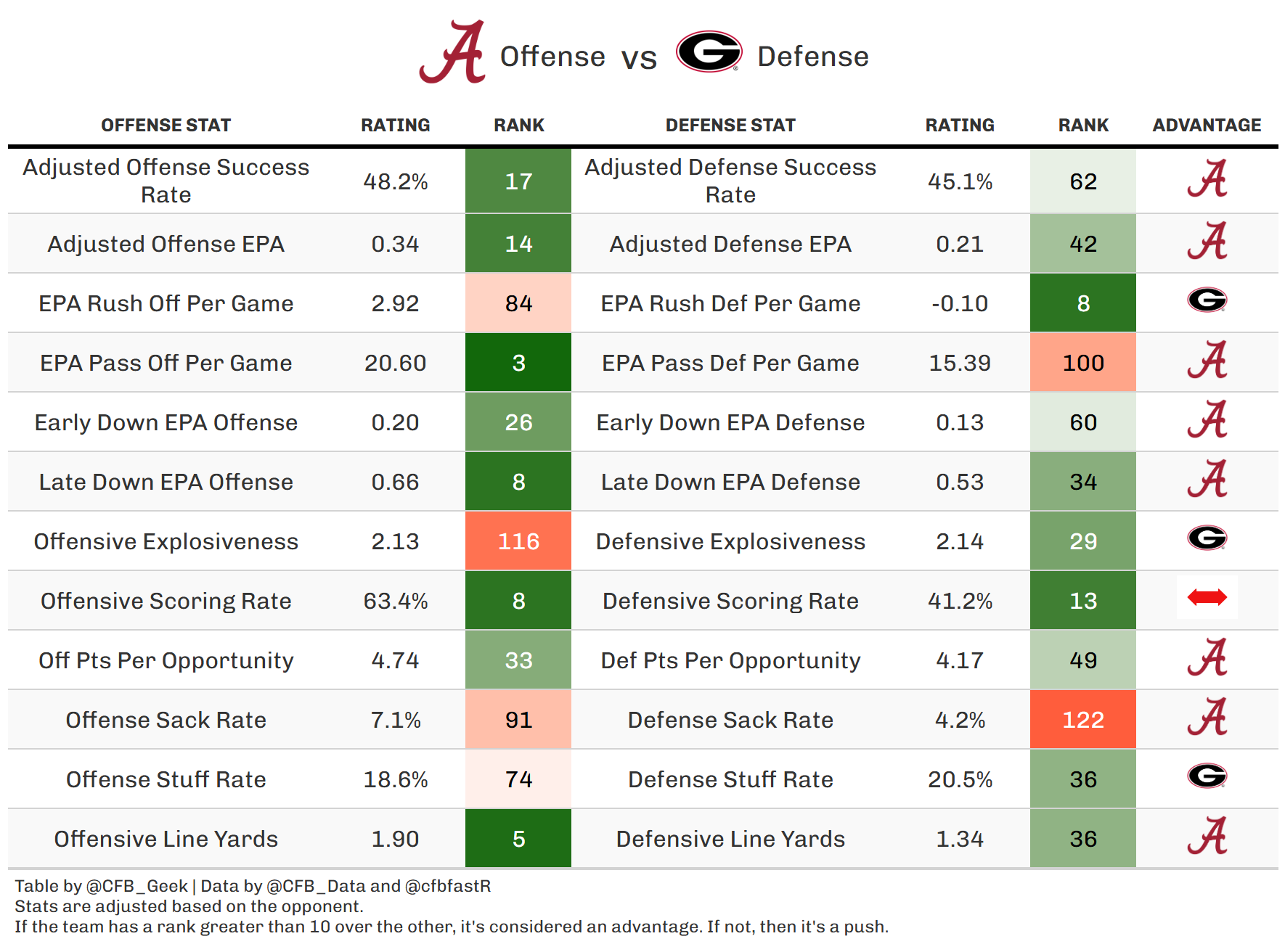Screen dimensions: 1285x952
Task: Click Alabama advantage icon for Sack Rate row
Action: (x=1207, y=717)
